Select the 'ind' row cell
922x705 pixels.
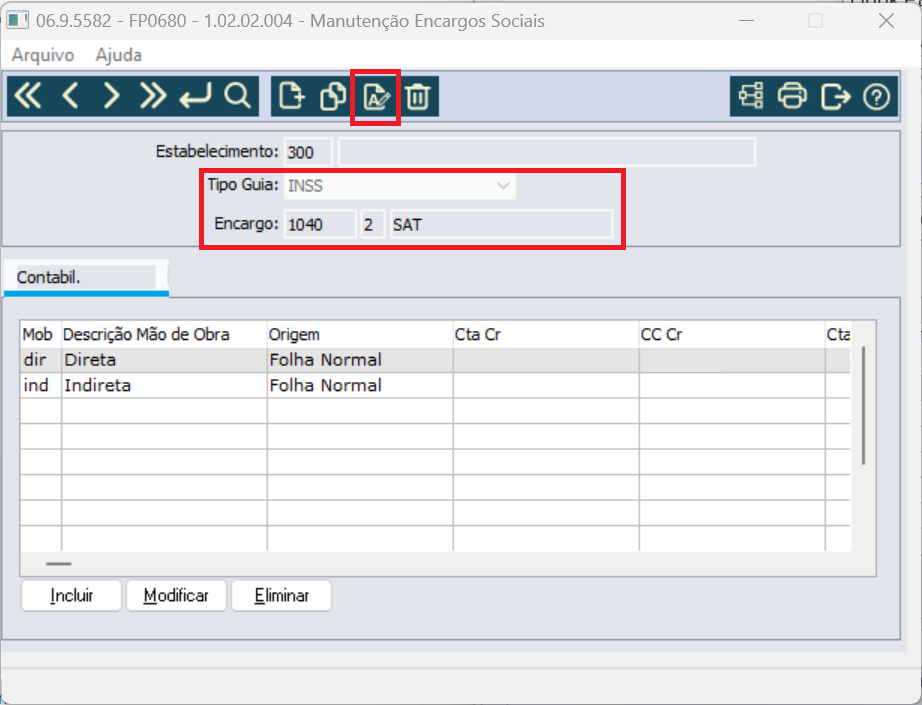(x=41, y=386)
